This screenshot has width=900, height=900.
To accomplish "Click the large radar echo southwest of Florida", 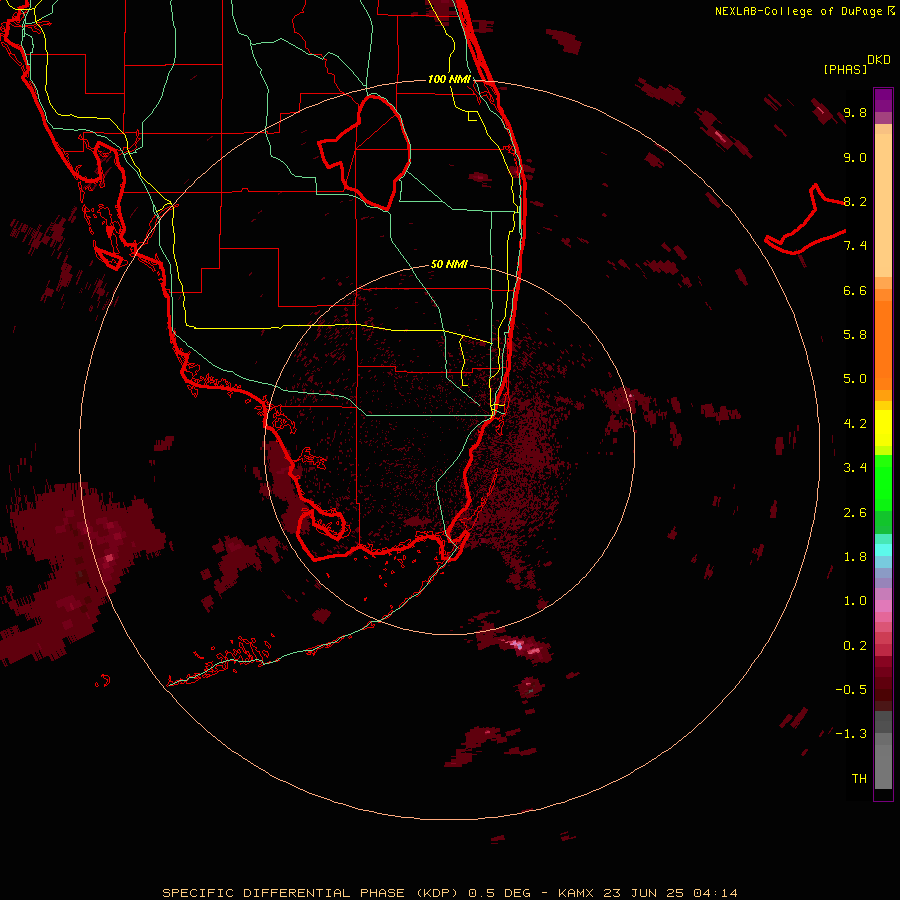I will click(80, 568).
